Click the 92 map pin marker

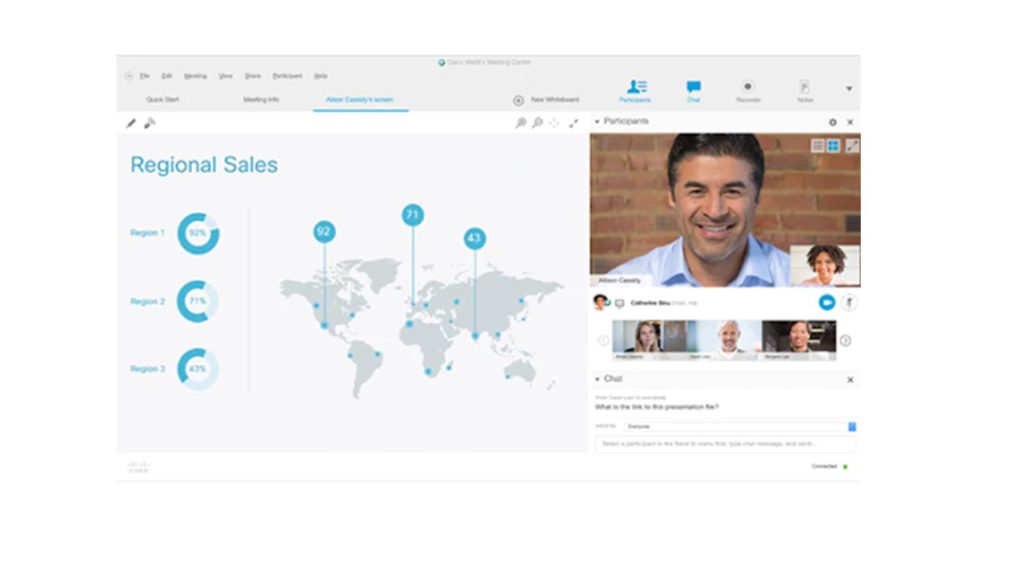[x=324, y=232]
